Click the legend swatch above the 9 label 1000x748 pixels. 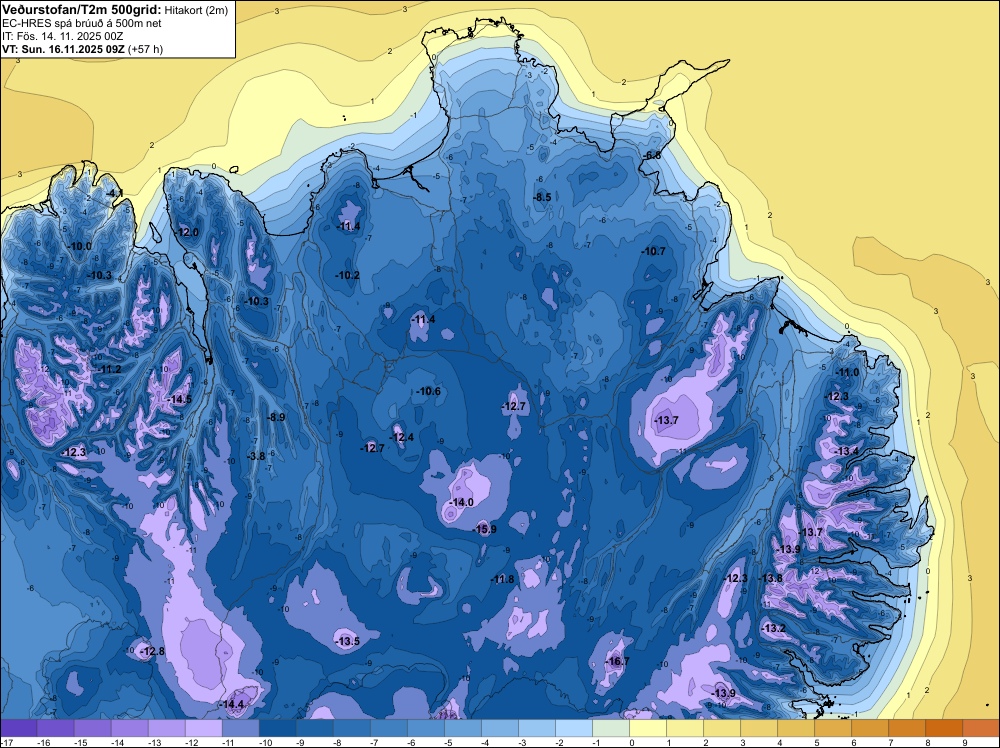tap(980, 728)
